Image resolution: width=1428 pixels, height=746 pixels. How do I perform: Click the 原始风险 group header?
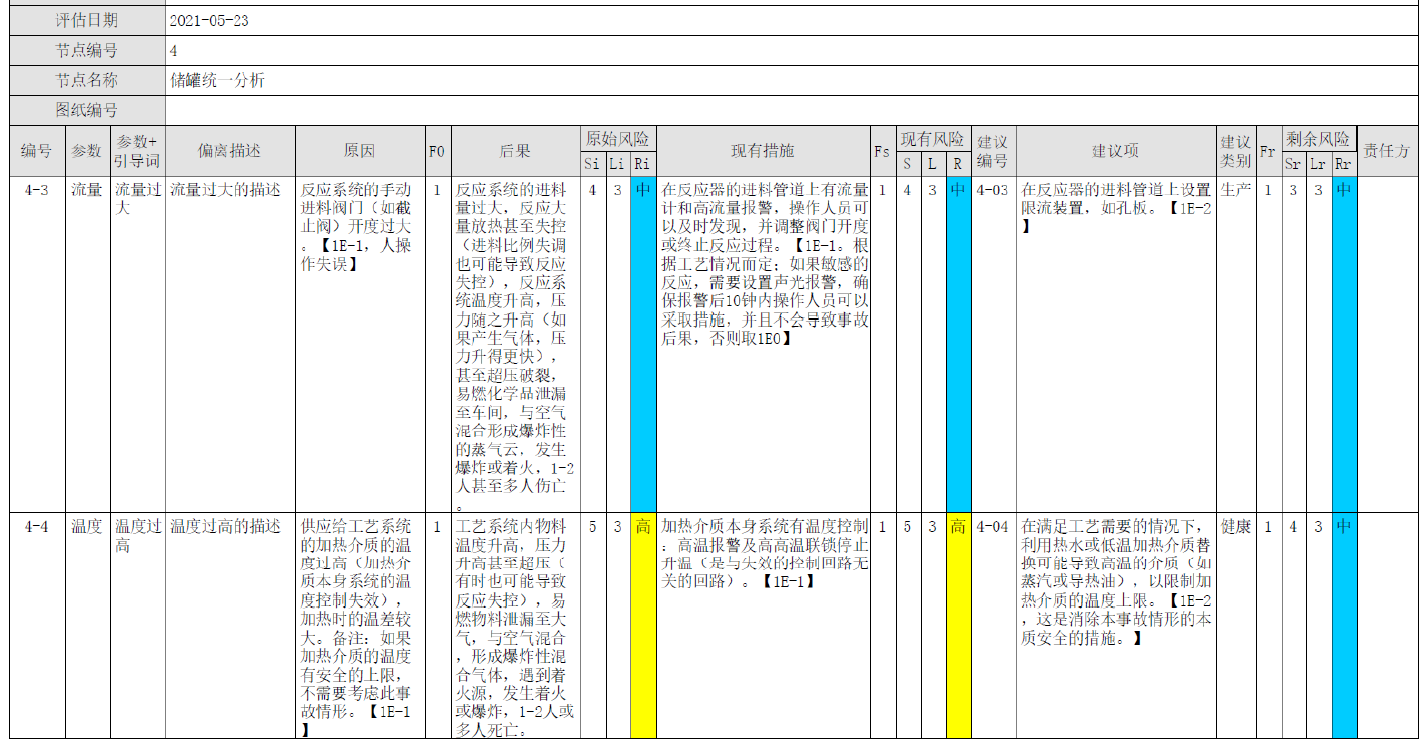[617, 138]
